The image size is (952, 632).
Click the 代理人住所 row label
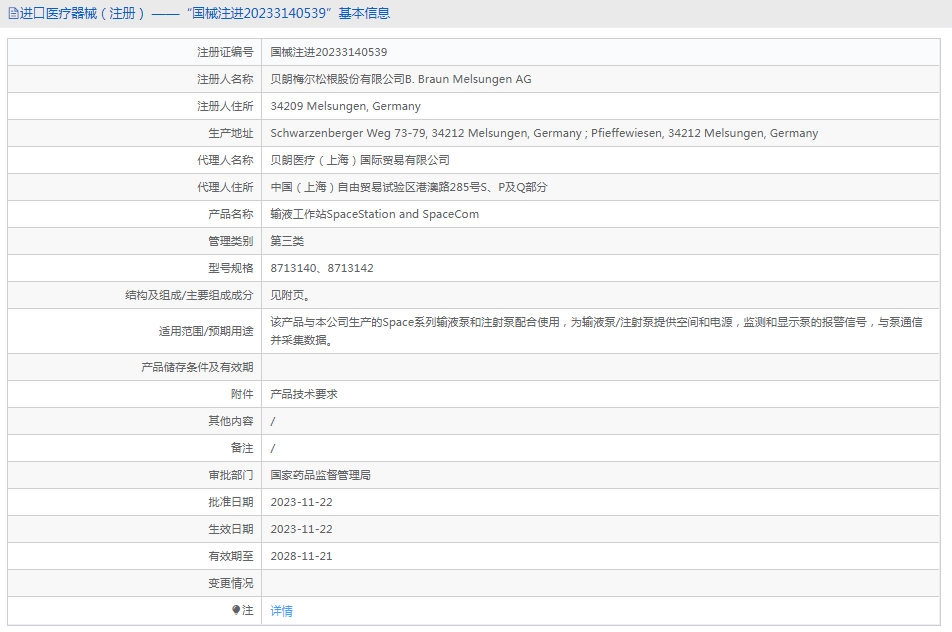point(225,187)
